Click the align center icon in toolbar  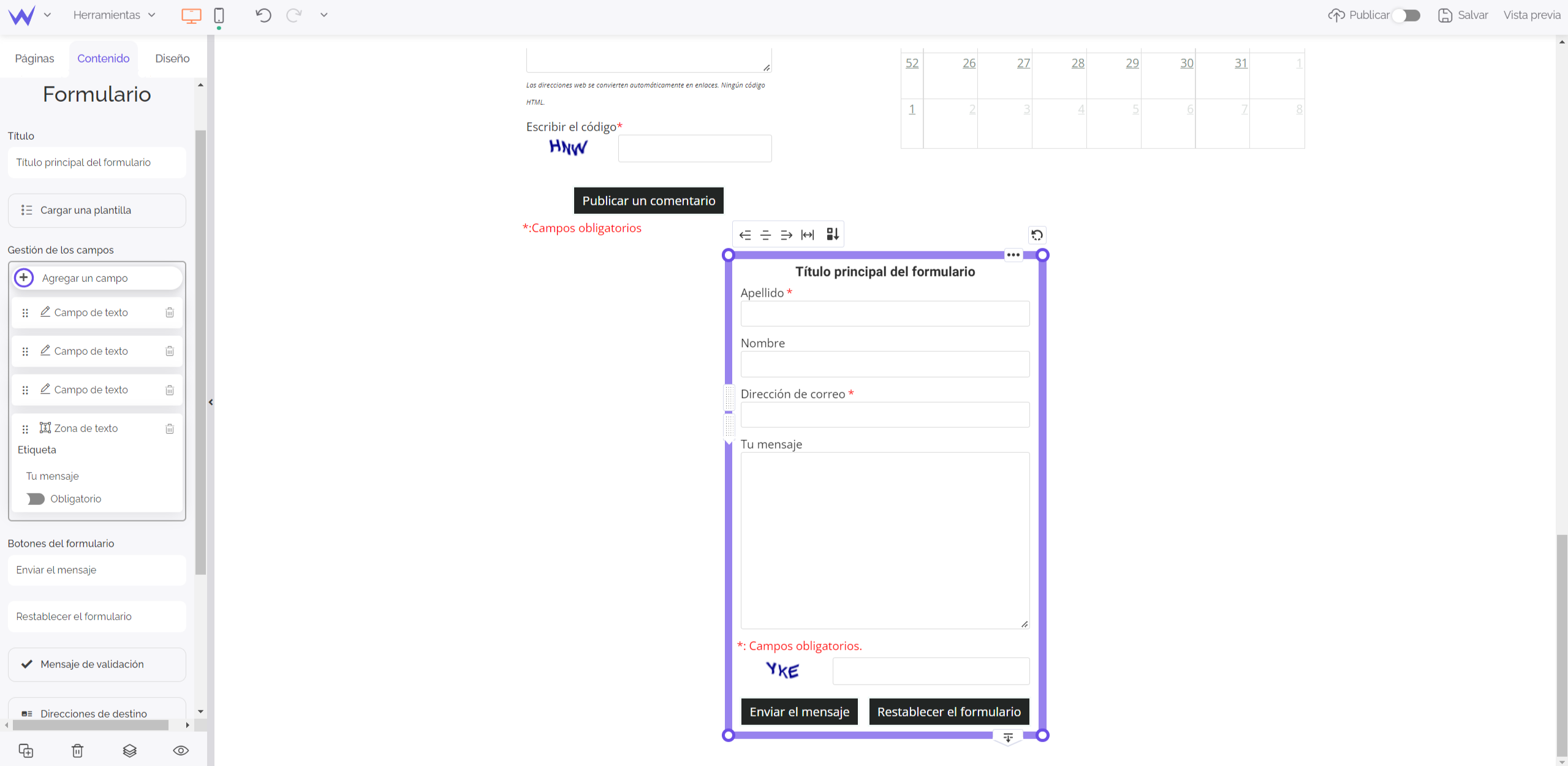765,234
